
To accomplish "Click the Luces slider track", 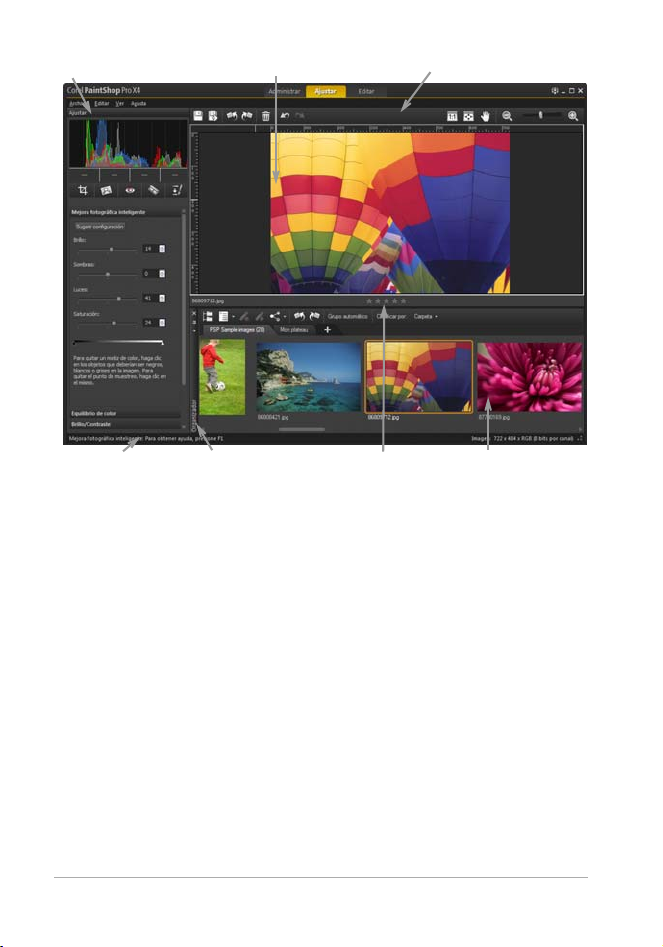I will [x=107, y=298].
